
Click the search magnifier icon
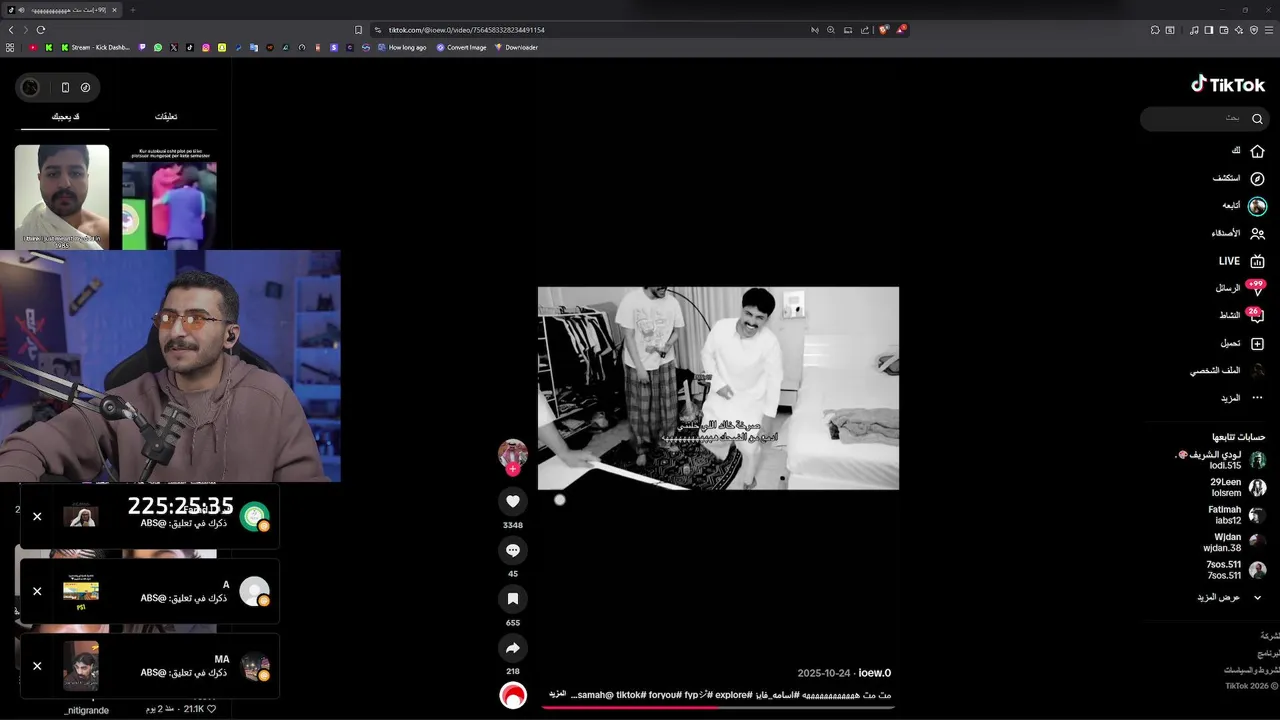(1257, 119)
